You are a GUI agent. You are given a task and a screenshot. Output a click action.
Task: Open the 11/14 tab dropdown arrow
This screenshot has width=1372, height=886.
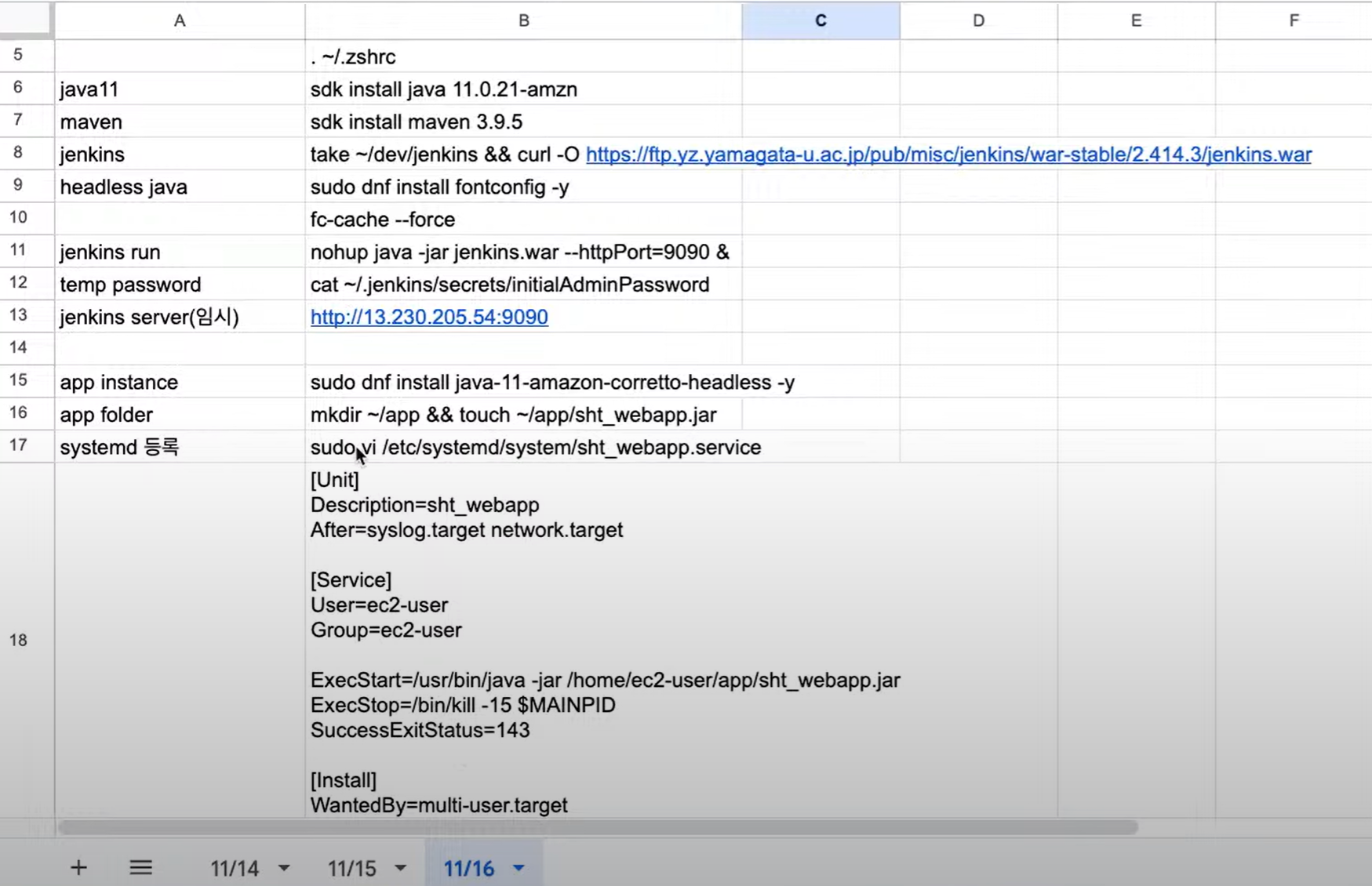(284, 868)
